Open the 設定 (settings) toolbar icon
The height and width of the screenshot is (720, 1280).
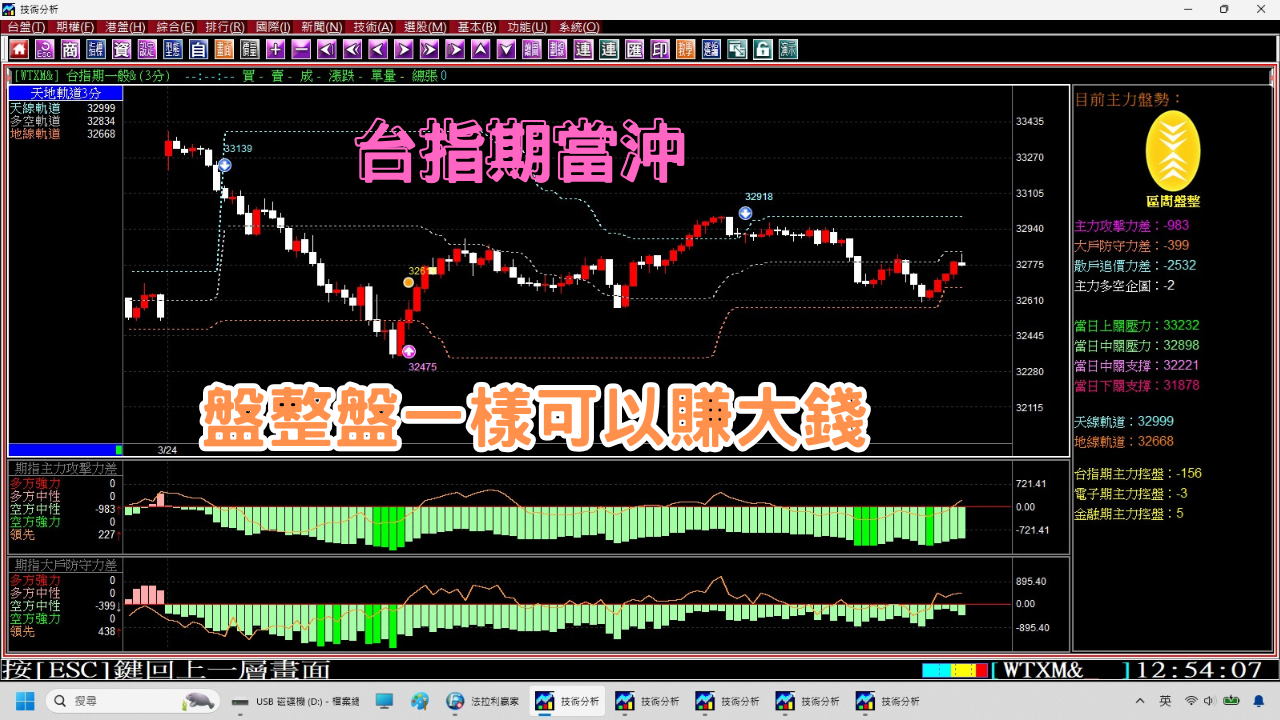[x=148, y=48]
